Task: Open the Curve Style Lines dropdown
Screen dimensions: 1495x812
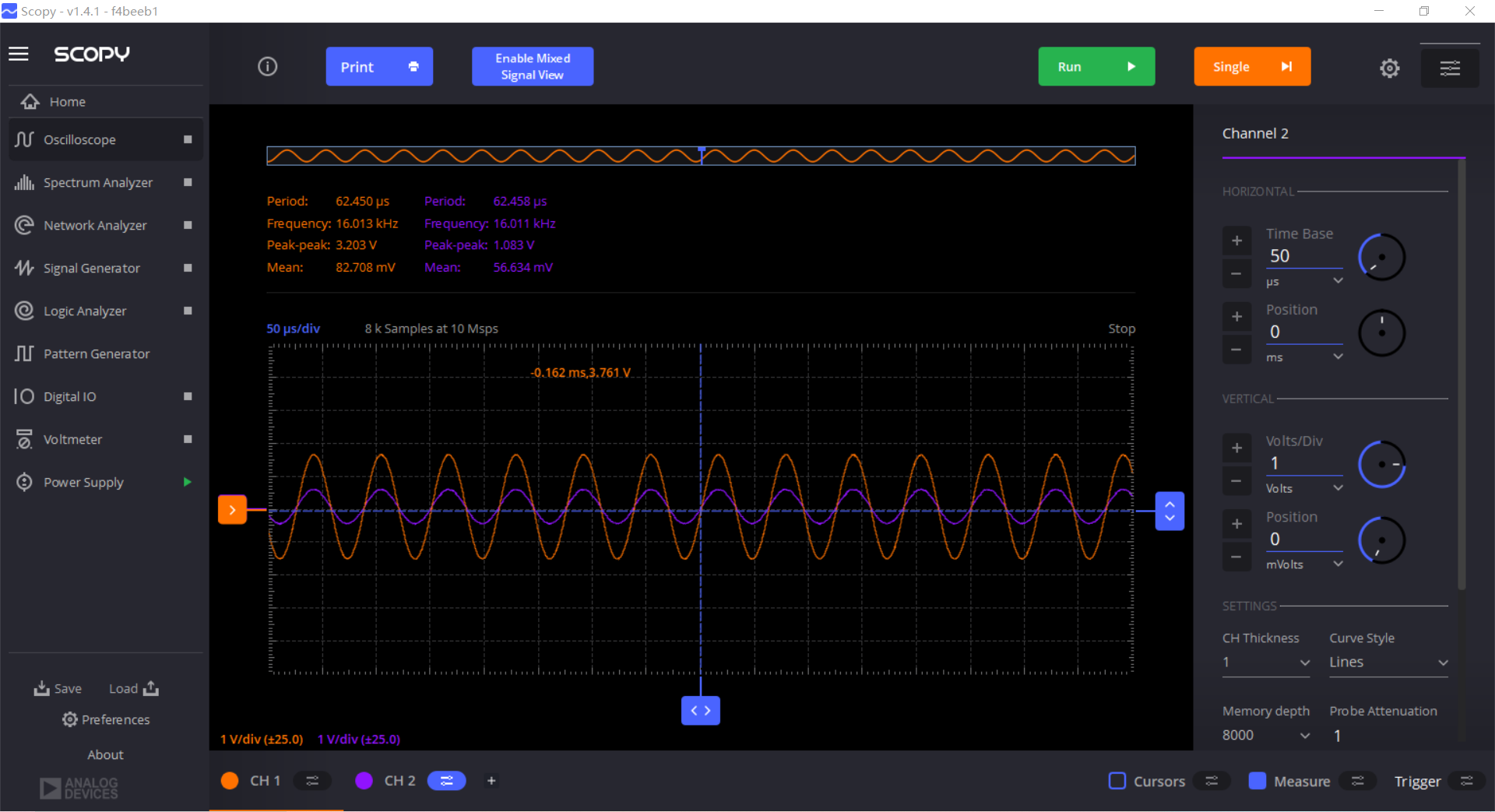Action: [1388, 663]
